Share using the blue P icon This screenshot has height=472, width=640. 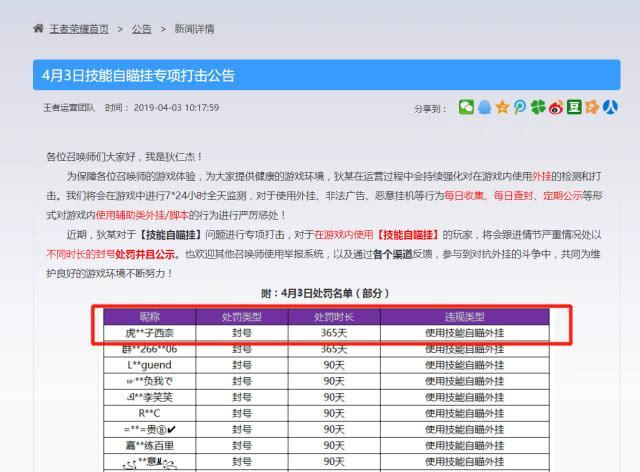coord(520,107)
